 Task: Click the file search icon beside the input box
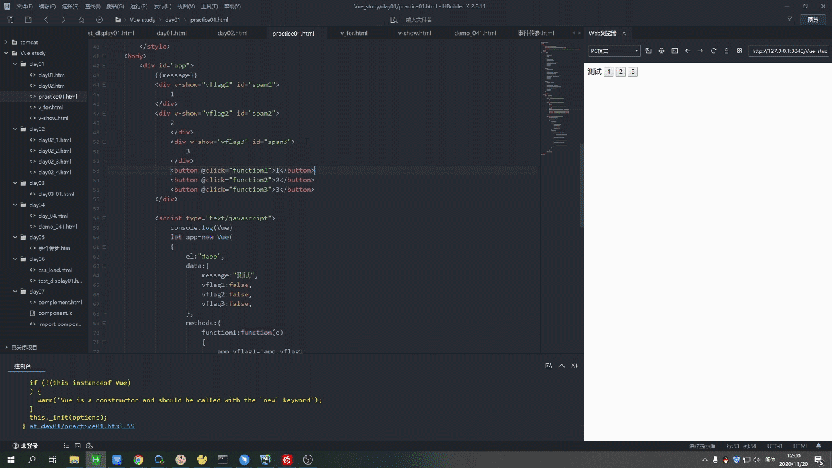(x=394, y=20)
